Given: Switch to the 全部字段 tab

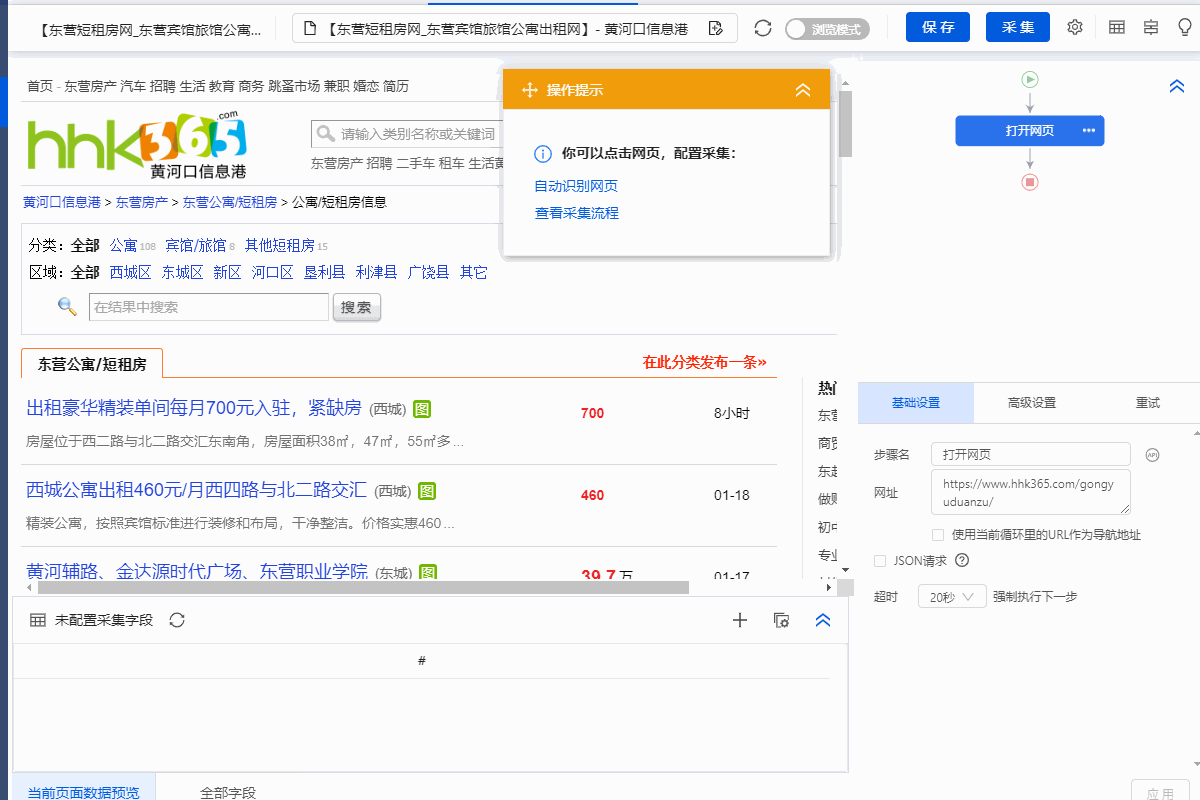Looking at the screenshot, I should pyautogui.click(x=228, y=792).
